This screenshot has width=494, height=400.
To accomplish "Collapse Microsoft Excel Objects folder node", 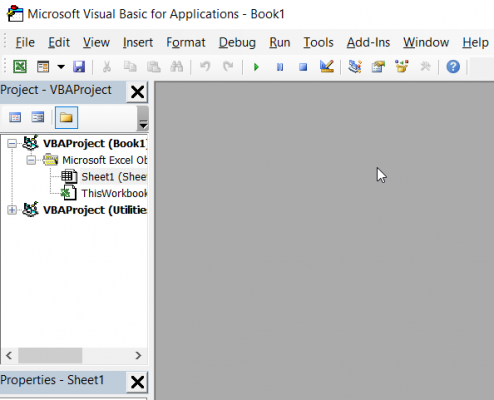I will [x=31, y=160].
